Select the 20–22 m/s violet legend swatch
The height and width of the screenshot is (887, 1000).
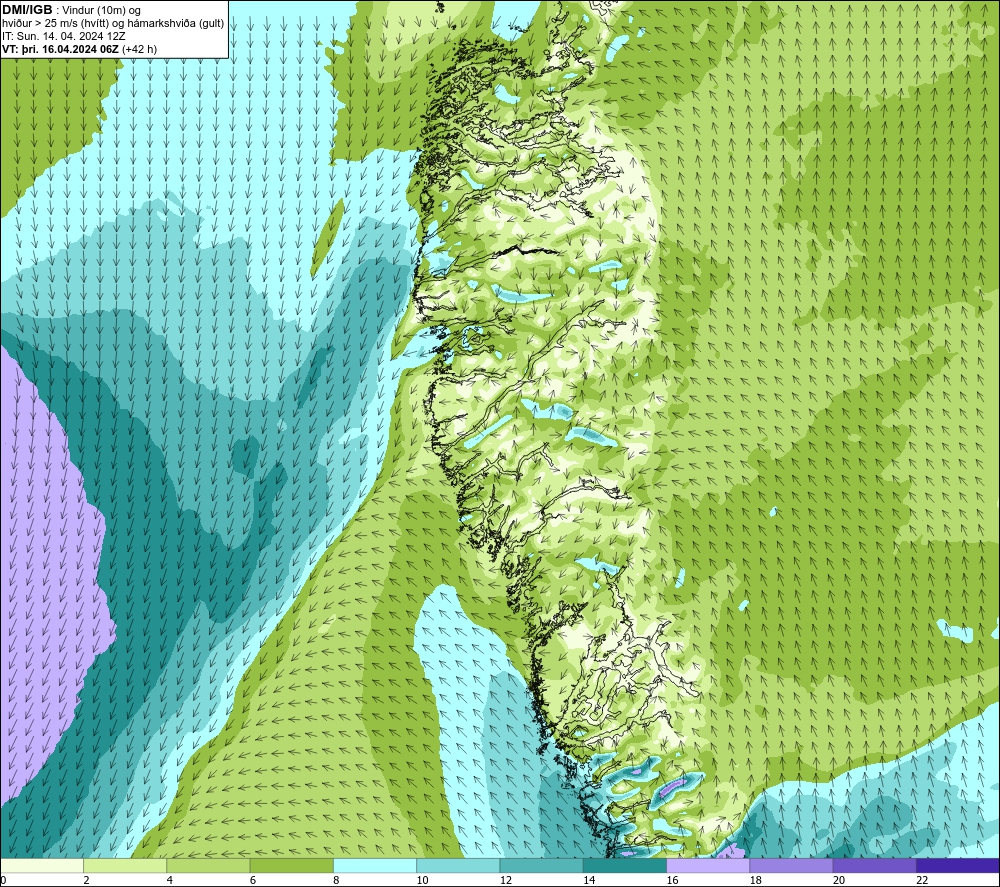(x=874, y=865)
